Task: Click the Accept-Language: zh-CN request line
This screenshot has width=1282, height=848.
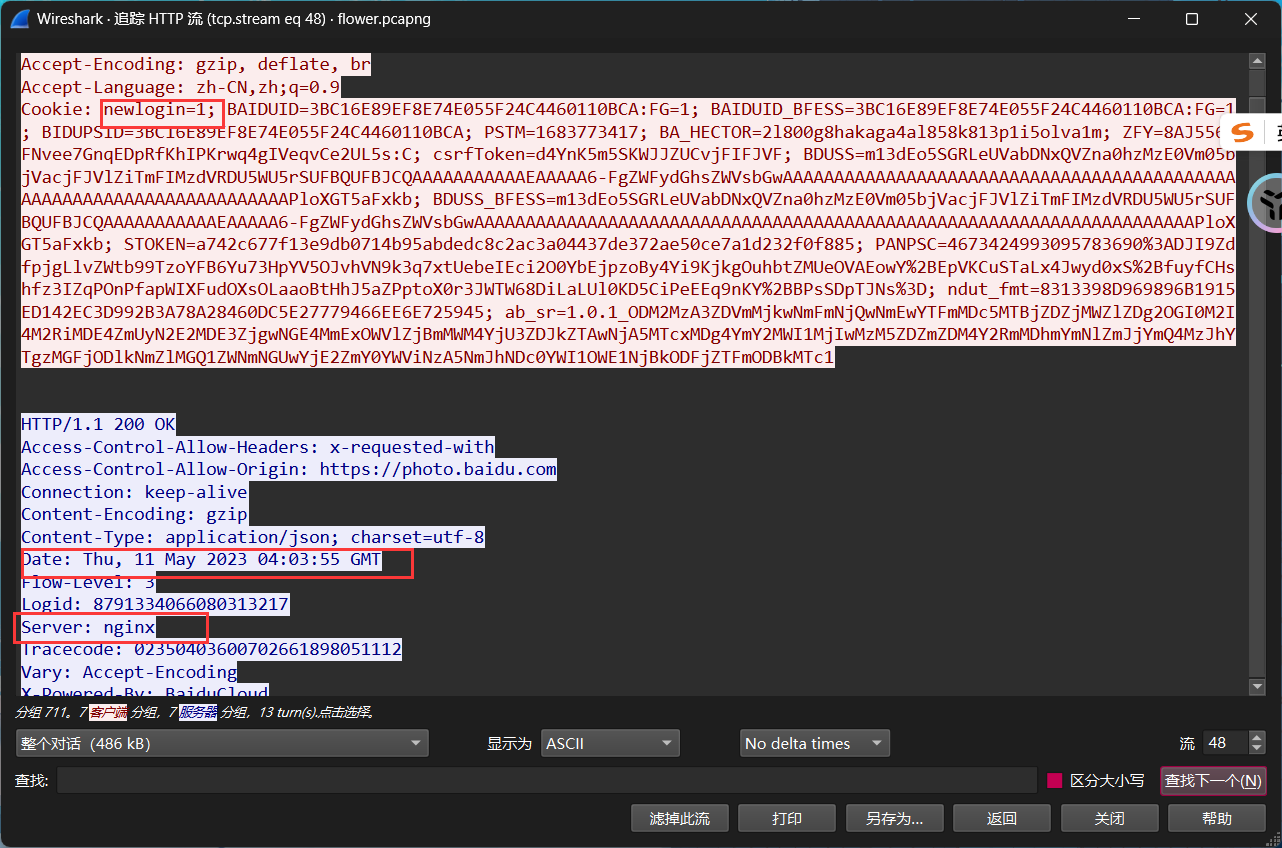Action: pyautogui.click(x=181, y=87)
